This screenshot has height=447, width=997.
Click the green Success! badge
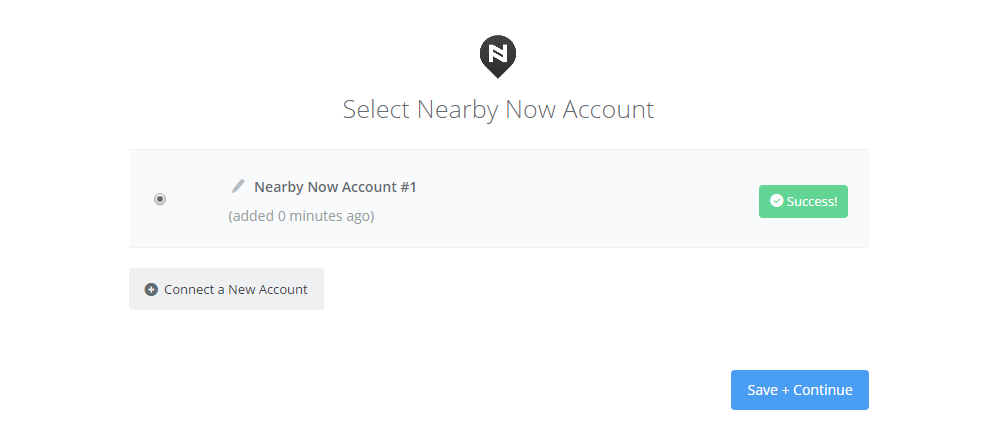803,201
